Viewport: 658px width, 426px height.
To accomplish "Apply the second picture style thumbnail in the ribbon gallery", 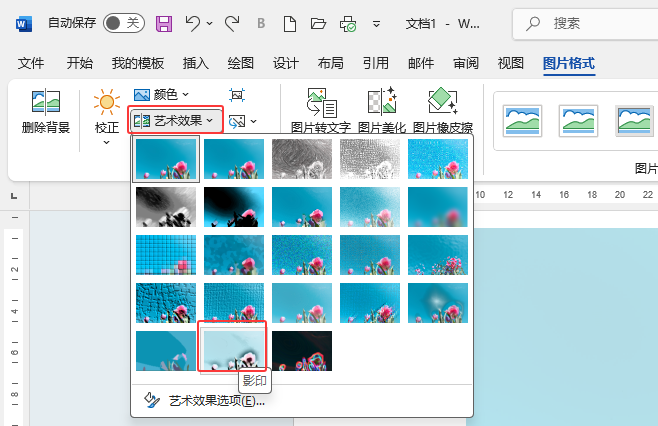I will [x=578, y=121].
